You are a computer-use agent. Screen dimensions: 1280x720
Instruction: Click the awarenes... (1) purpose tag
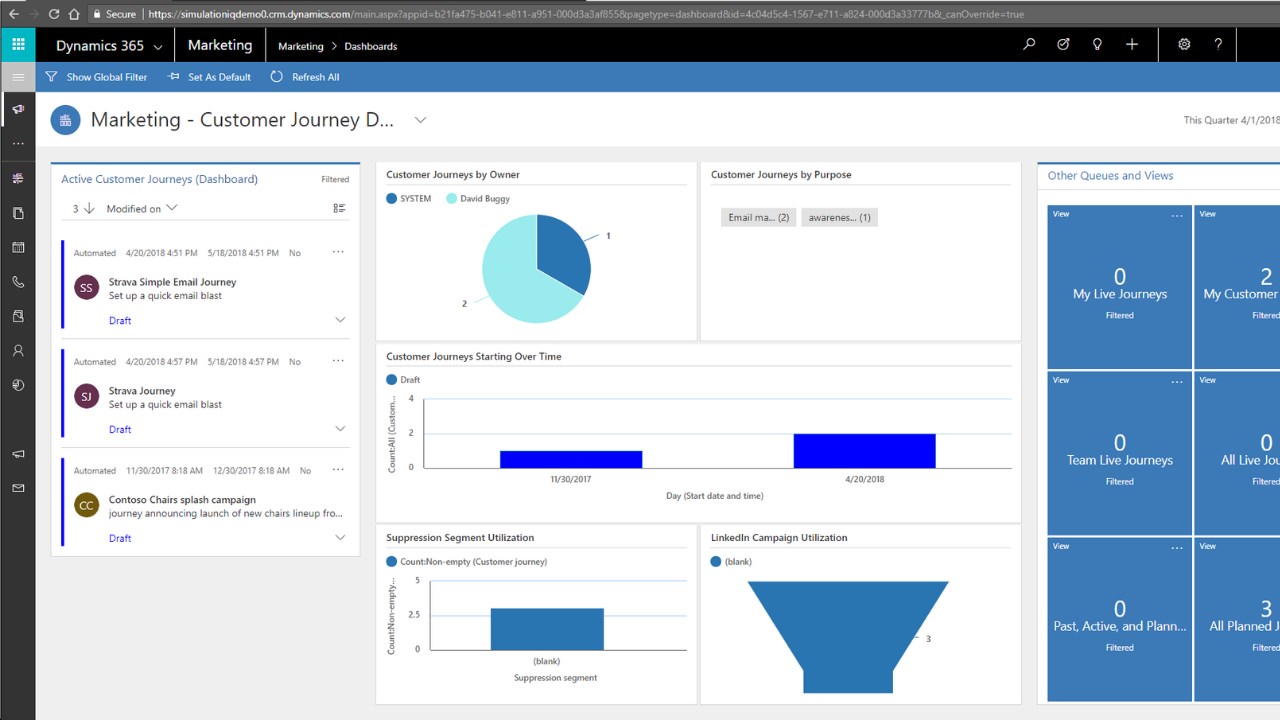click(839, 217)
